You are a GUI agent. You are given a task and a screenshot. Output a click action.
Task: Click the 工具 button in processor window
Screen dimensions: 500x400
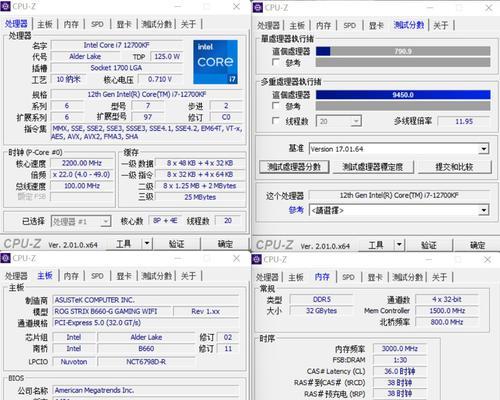pyautogui.click(x=124, y=244)
